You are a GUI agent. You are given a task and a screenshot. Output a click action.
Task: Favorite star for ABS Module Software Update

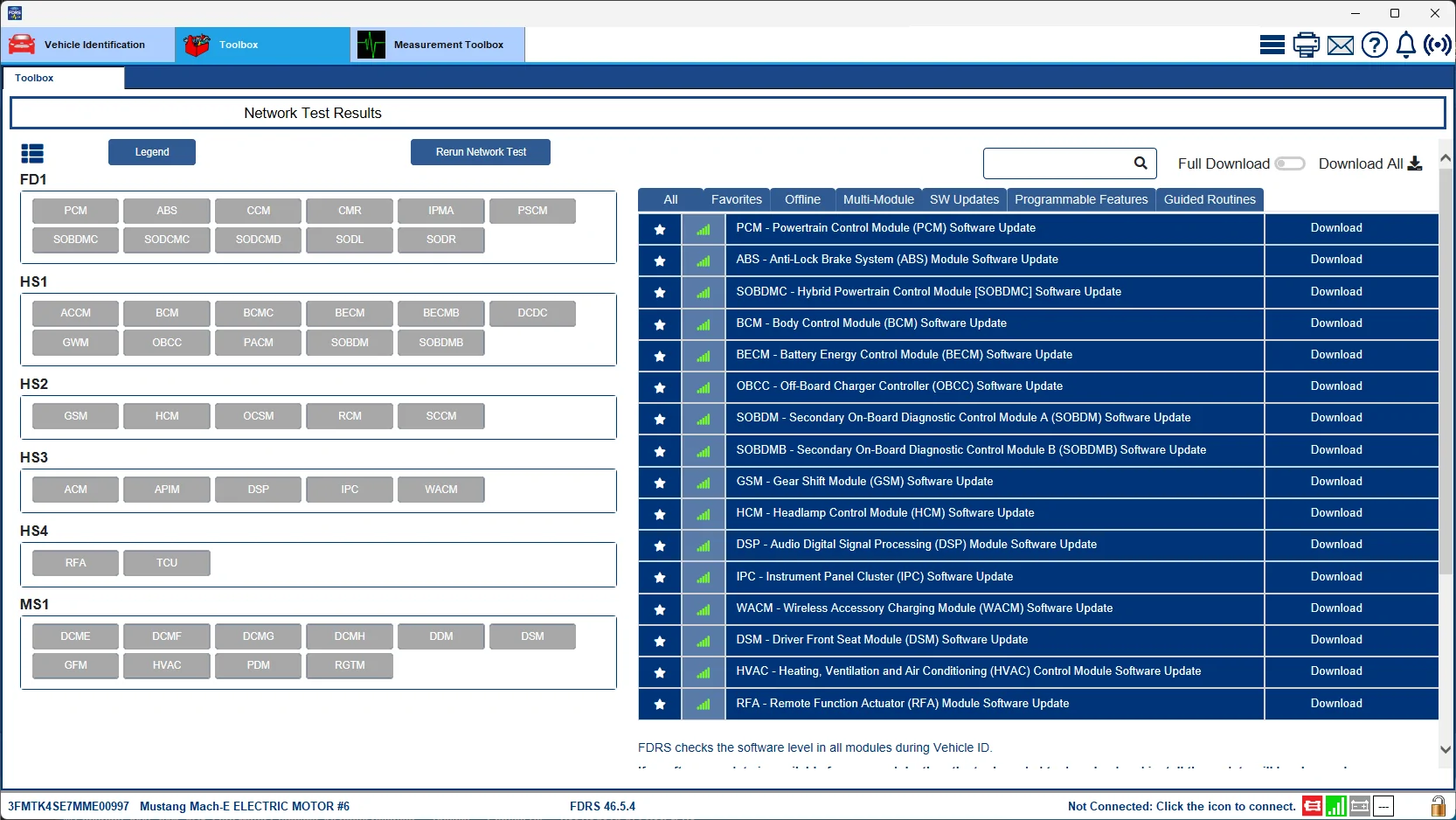[660, 261]
